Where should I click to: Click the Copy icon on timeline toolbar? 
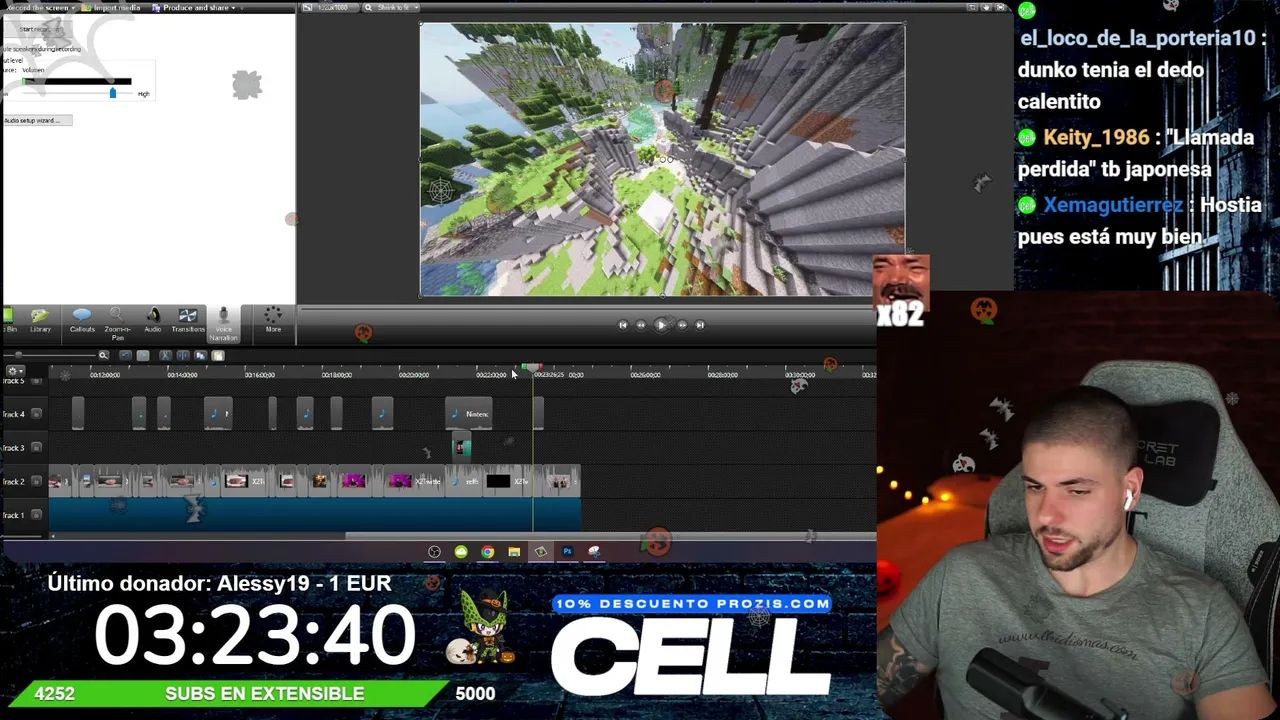200,355
